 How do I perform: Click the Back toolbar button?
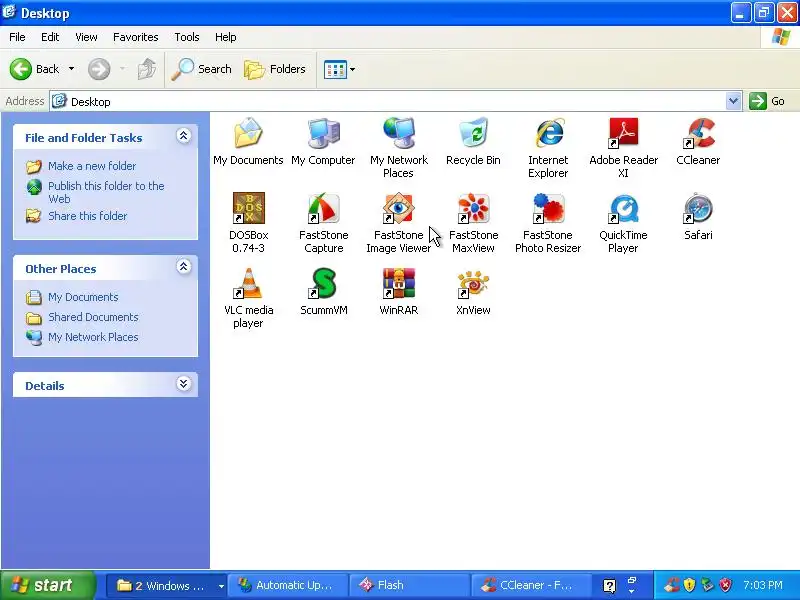click(34, 69)
